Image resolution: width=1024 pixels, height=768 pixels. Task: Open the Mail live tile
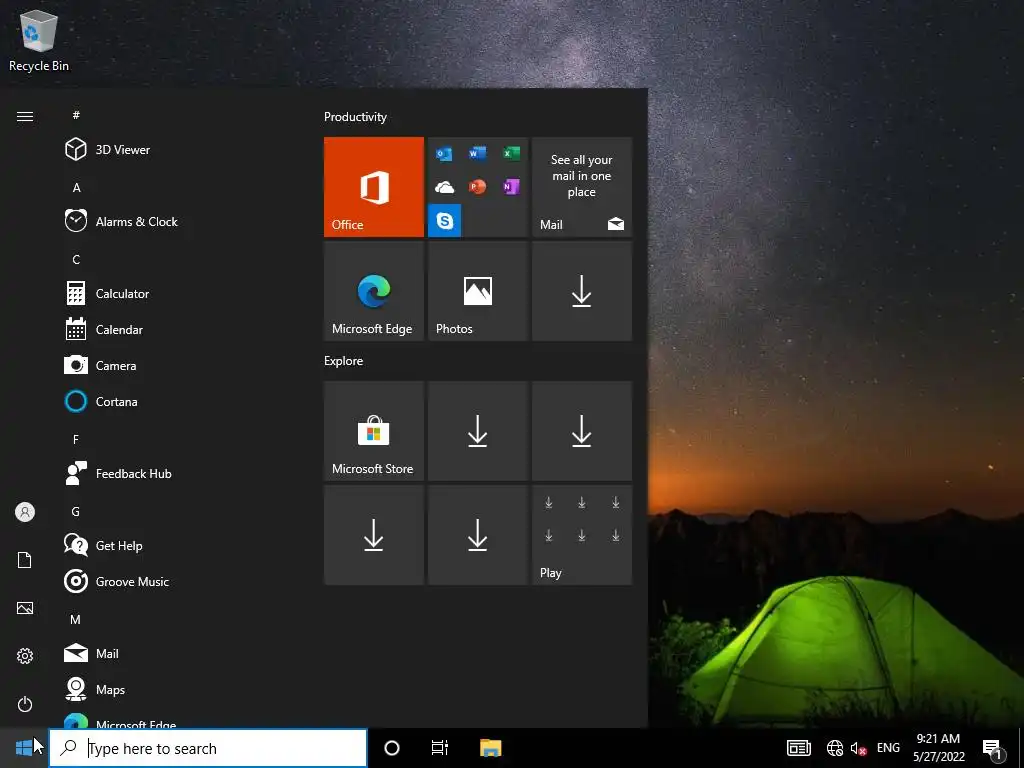582,187
